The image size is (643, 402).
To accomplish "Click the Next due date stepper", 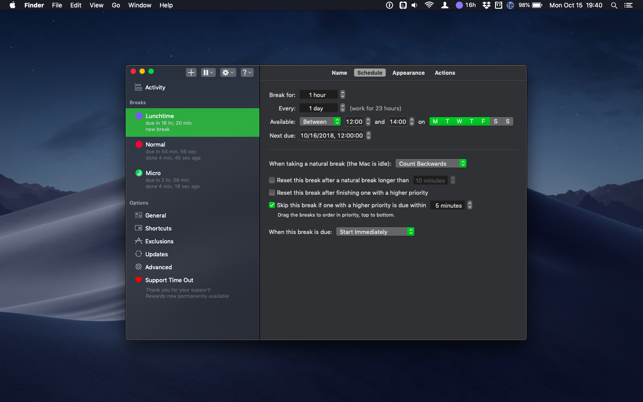I will pos(369,135).
